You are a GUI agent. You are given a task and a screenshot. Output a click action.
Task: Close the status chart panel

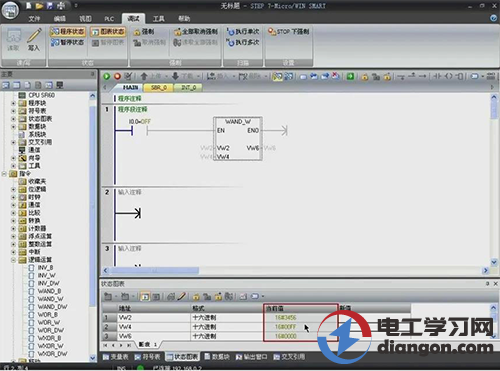click(495, 283)
